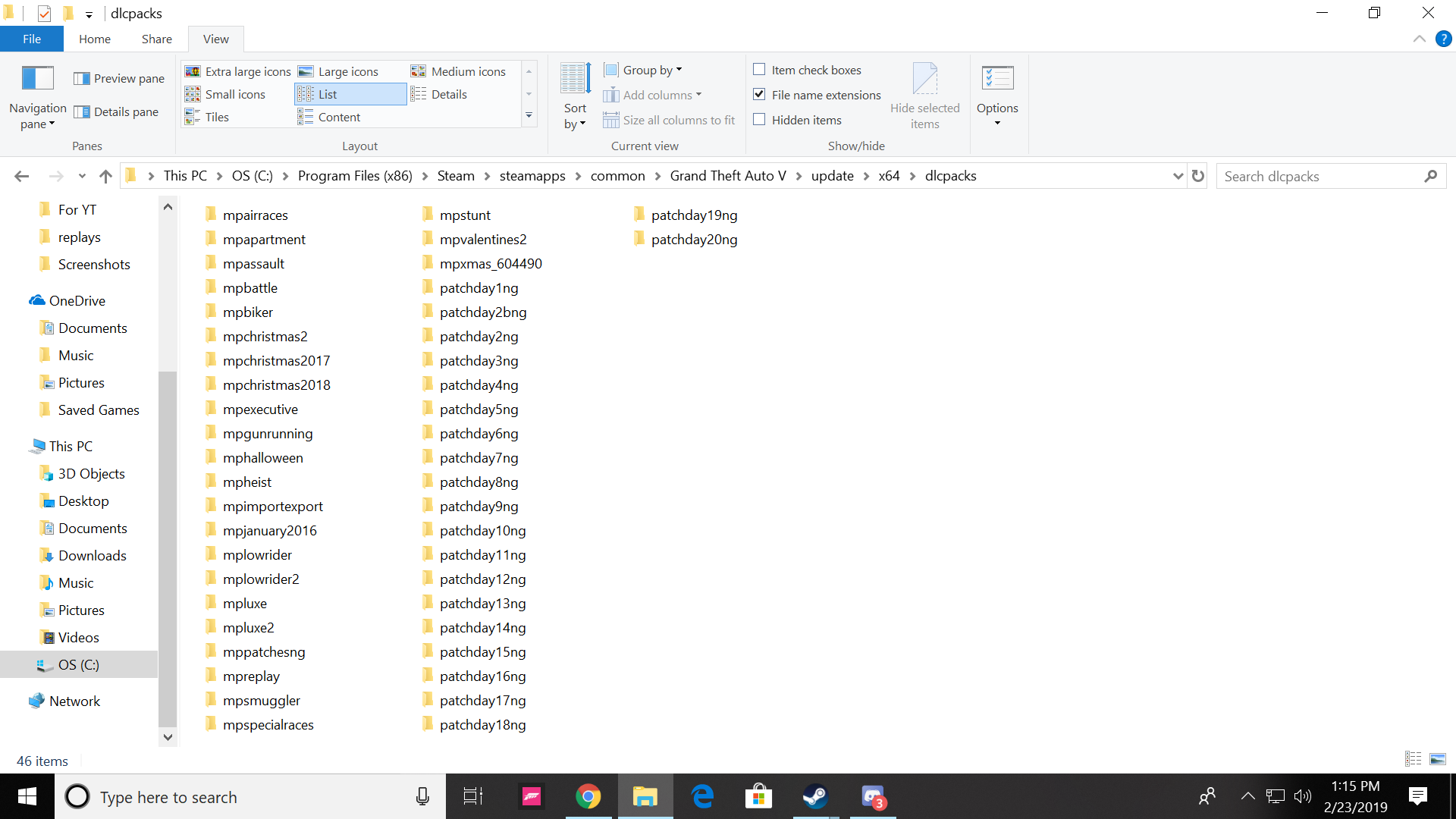Show Hidden items
The image size is (1456, 819).
(x=760, y=119)
